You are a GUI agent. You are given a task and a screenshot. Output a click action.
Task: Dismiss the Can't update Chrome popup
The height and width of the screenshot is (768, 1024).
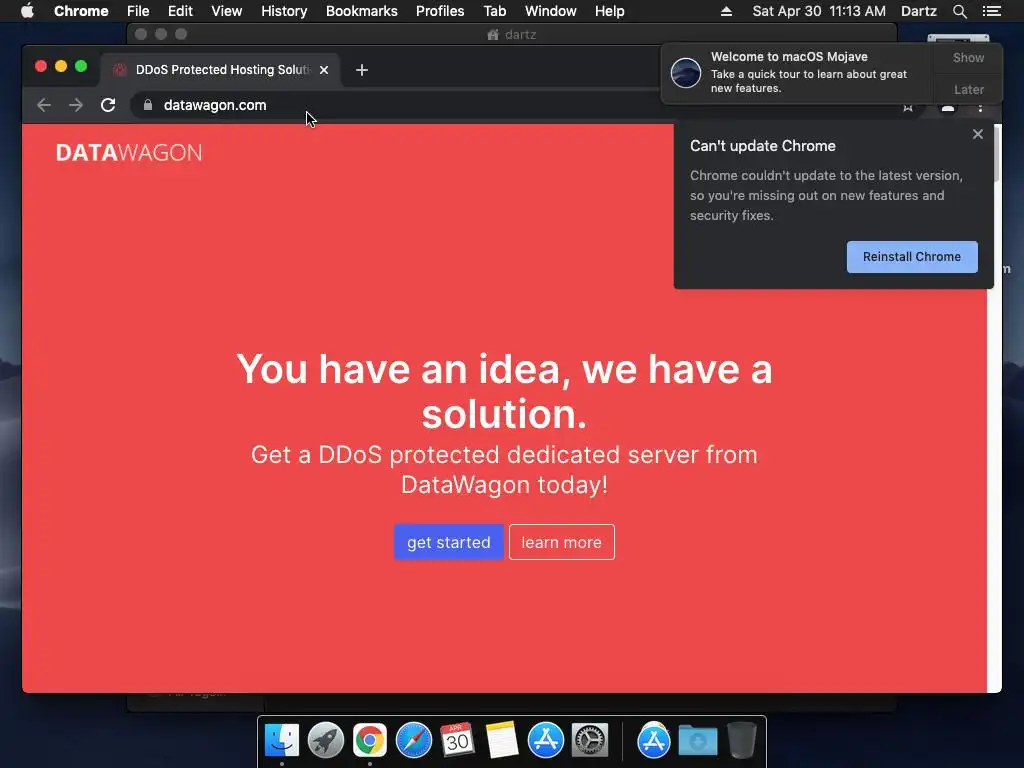[977, 134]
